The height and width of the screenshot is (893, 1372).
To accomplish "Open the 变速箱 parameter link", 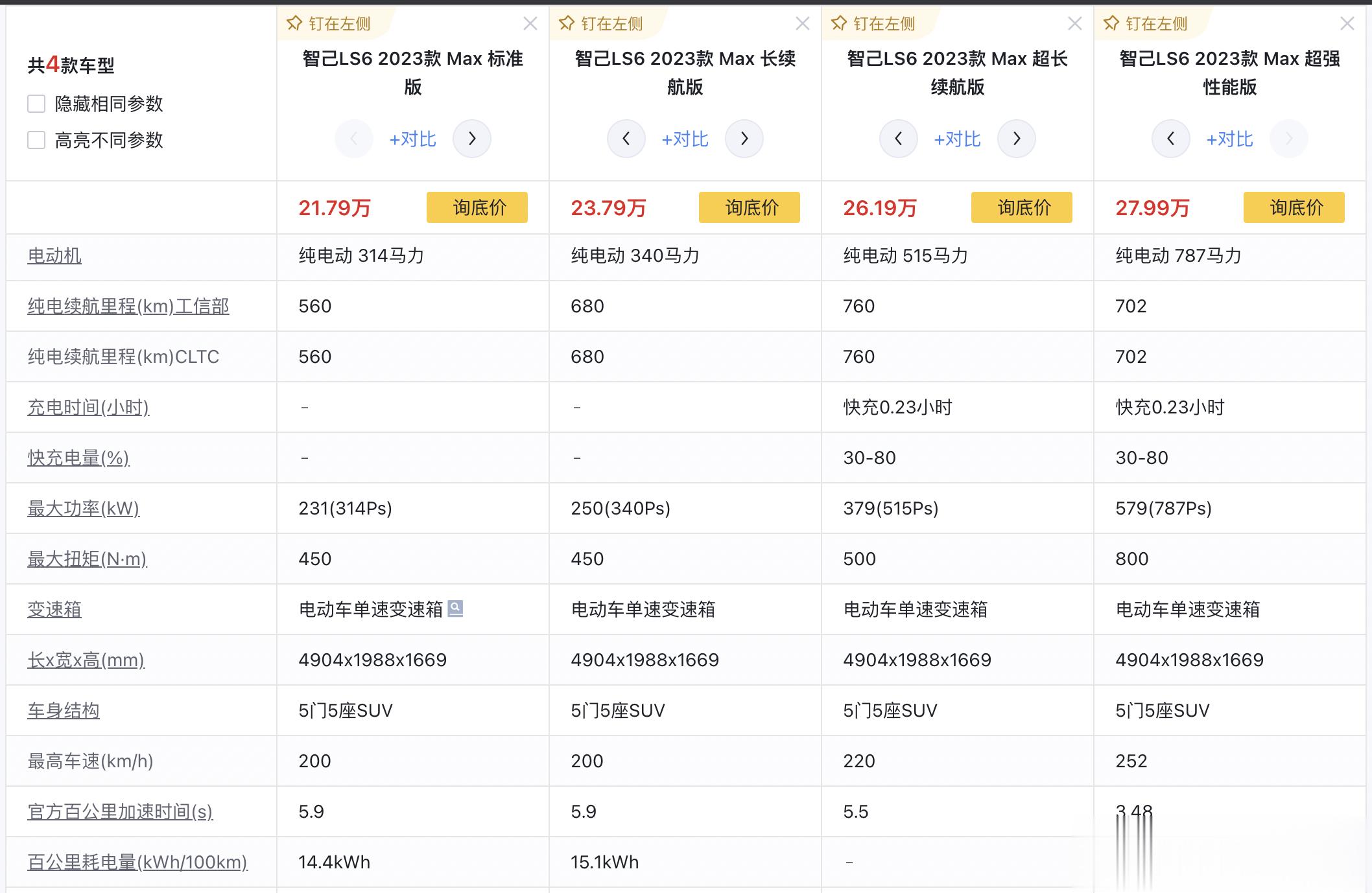I will point(54,610).
